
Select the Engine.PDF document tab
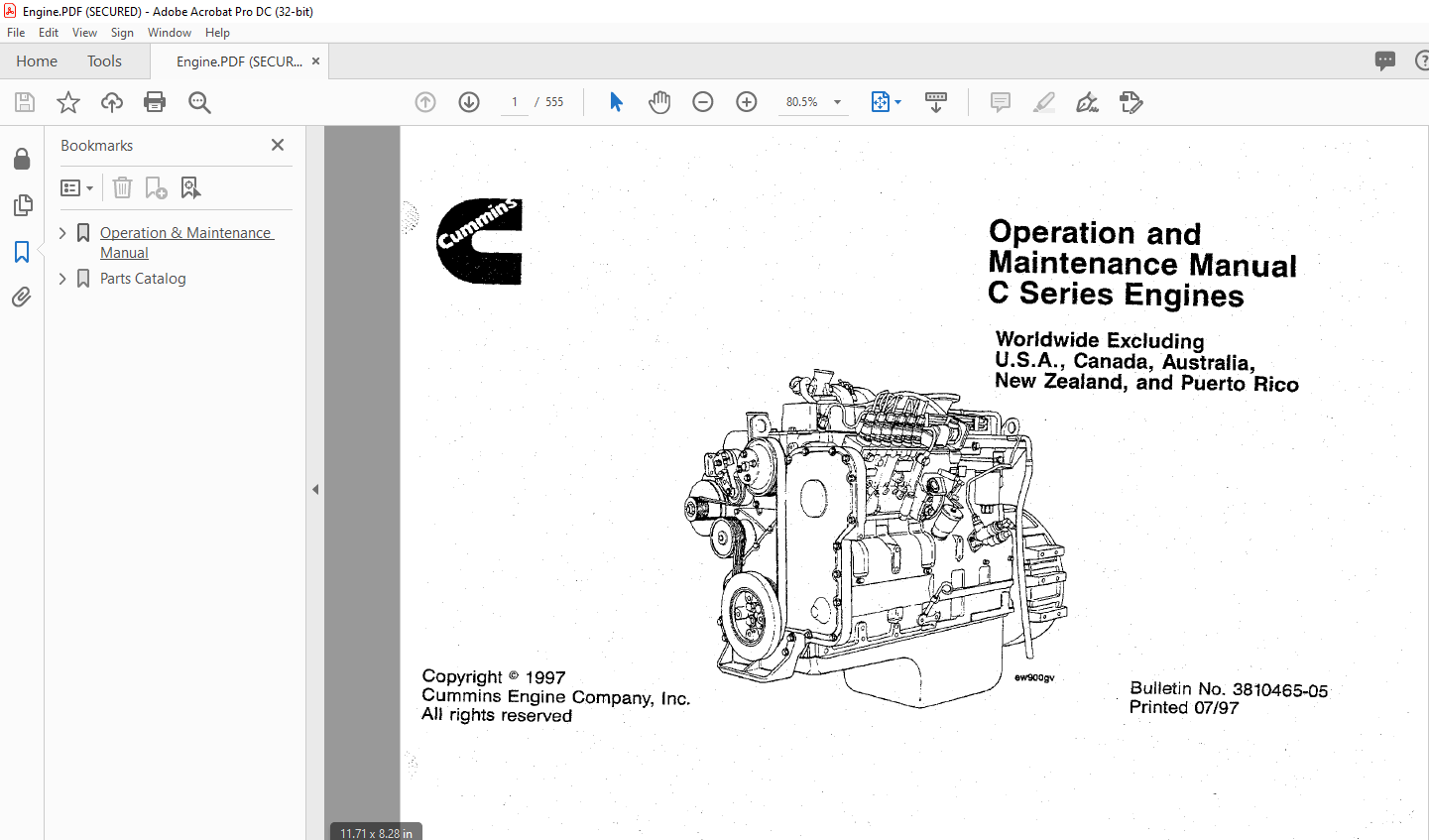tap(239, 61)
